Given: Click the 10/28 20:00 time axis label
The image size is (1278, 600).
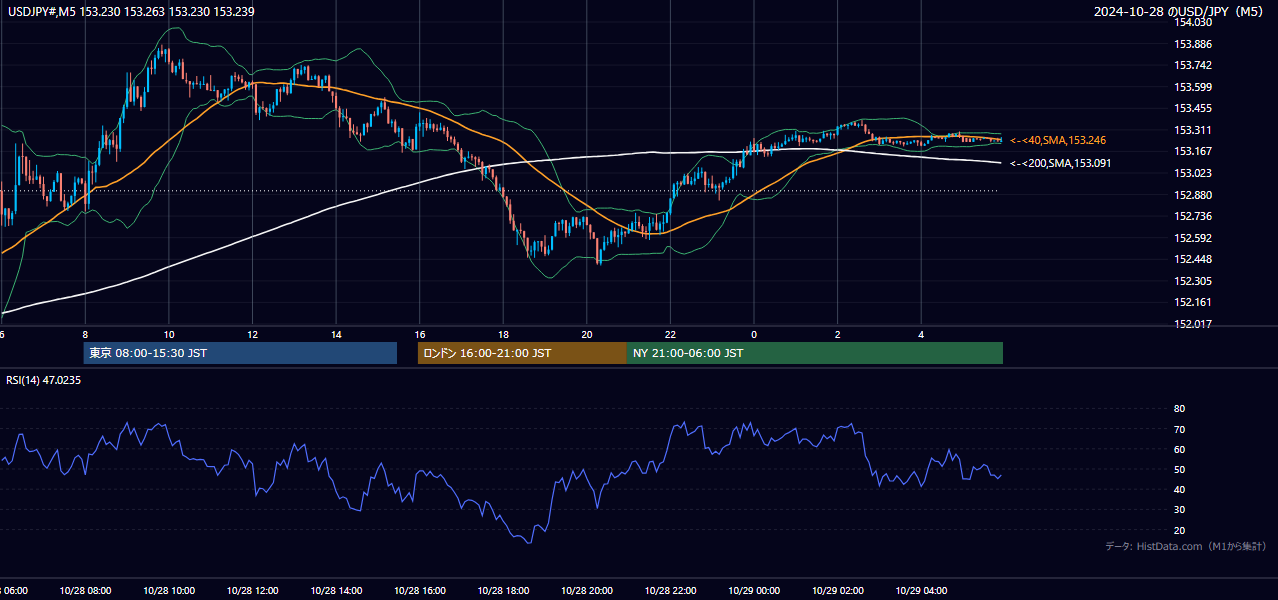Looking at the screenshot, I should click(587, 591).
